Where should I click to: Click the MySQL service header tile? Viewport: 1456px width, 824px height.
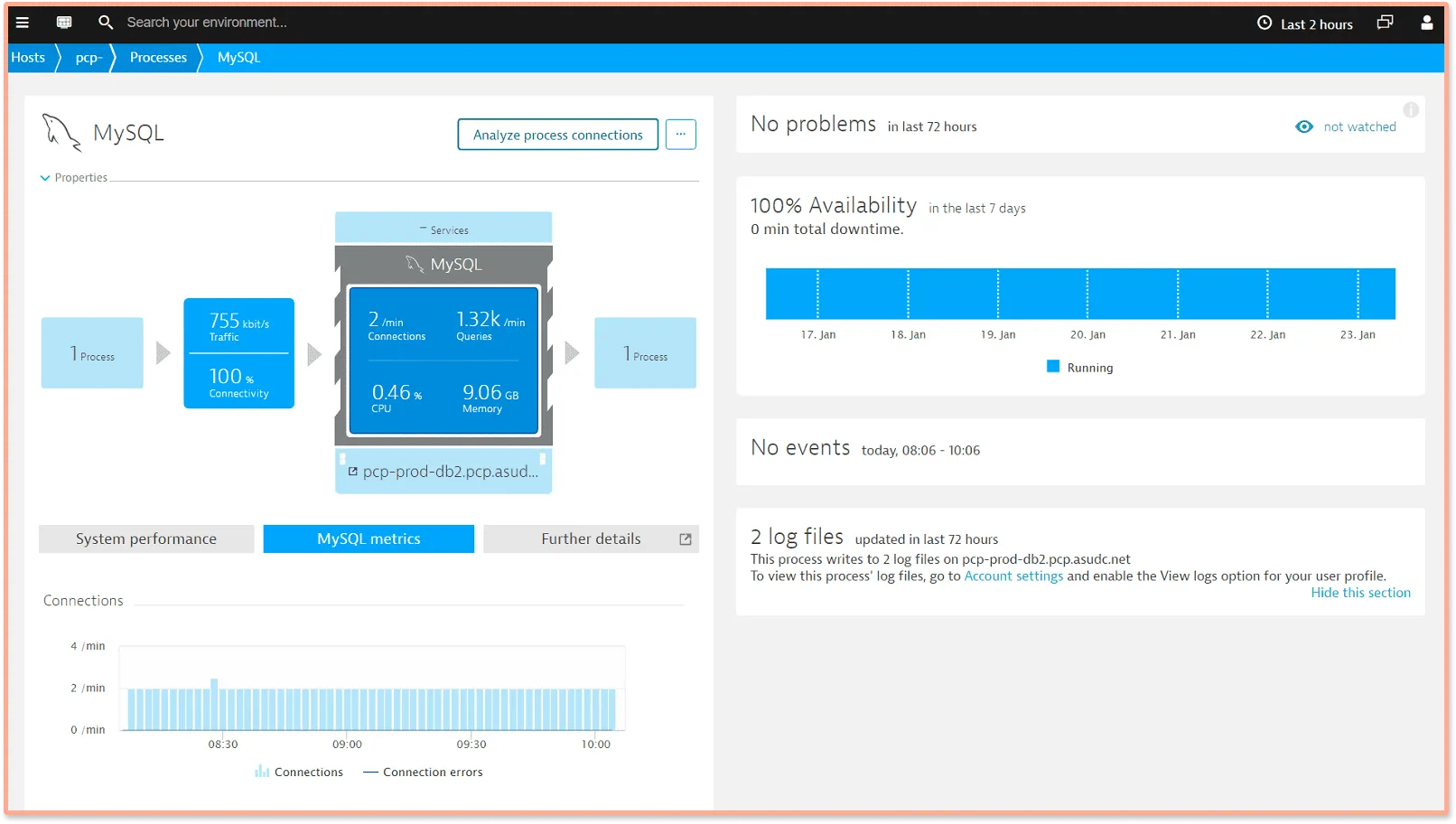[x=443, y=265]
